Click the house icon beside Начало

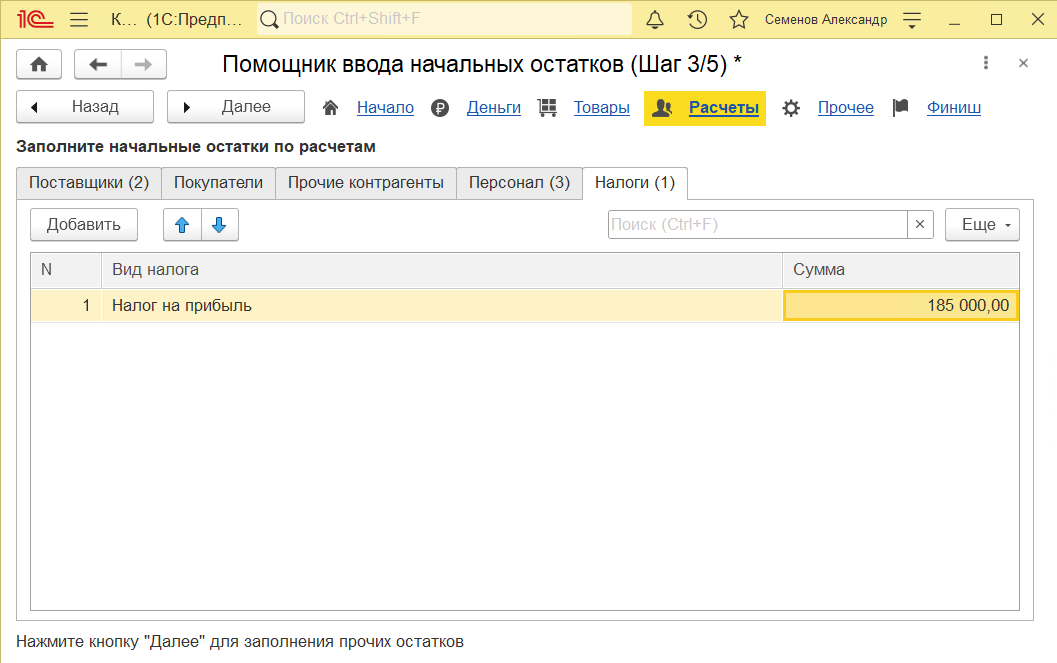[x=330, y=108]
